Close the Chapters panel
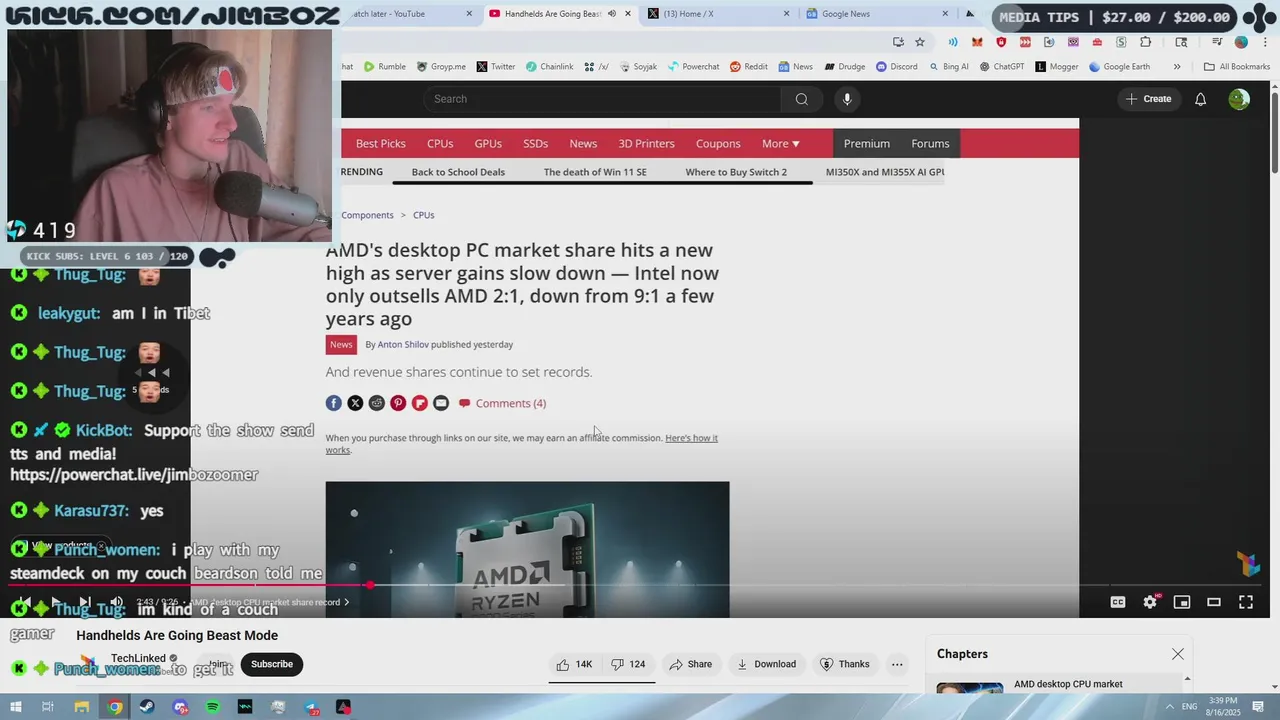Image resolution: width=1280 pixels, height=720 pixels. pos(1178,654)
